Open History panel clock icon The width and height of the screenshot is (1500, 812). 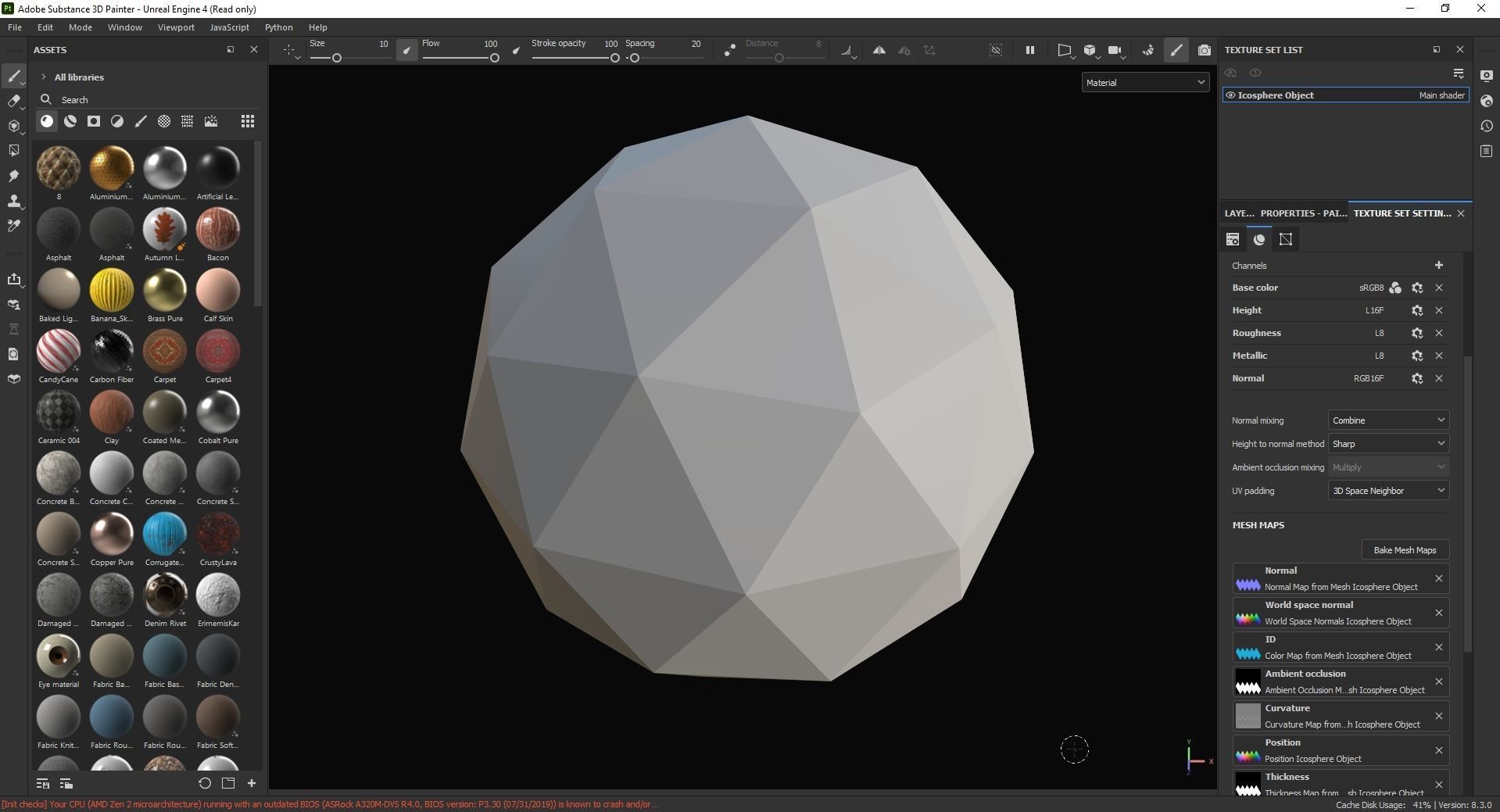pos(1487,126)
